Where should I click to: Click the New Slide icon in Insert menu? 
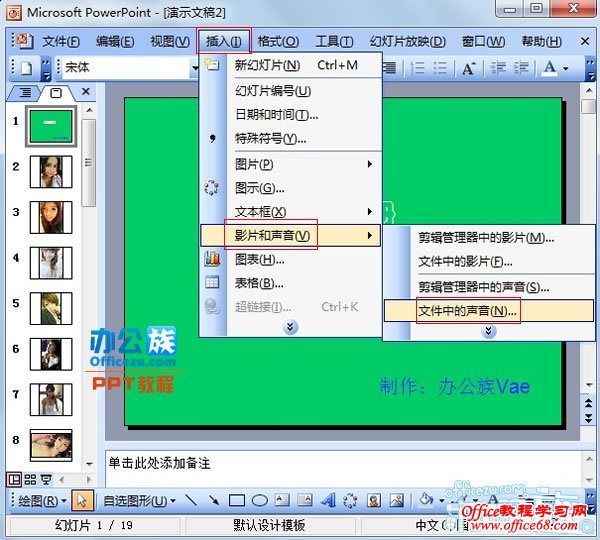[x=212, y=64]
